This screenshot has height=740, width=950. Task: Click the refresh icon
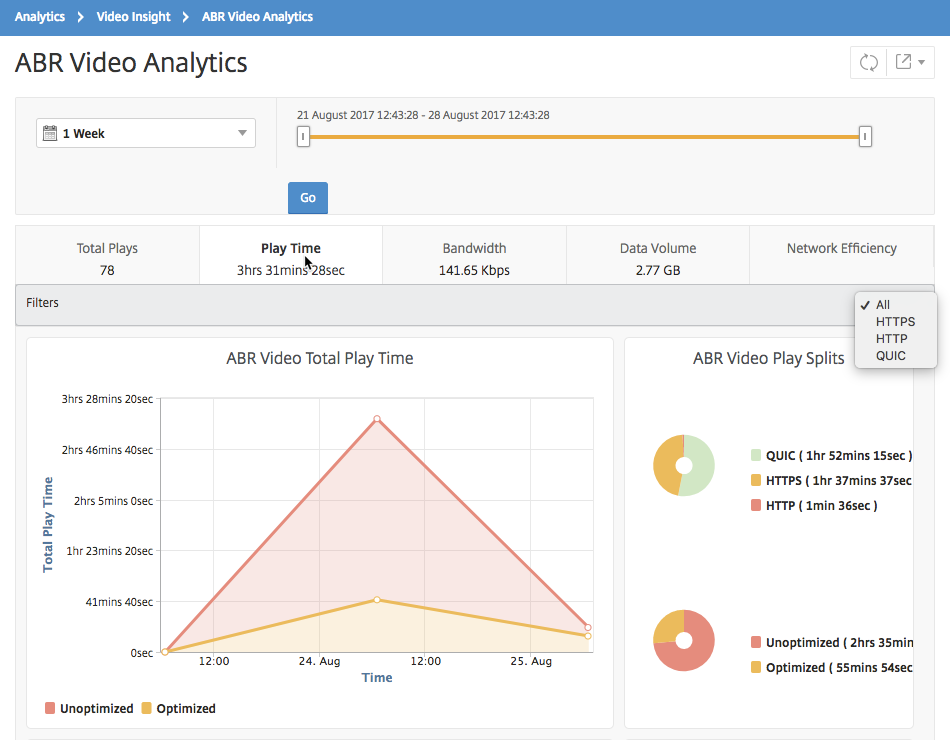coord(869,62)
